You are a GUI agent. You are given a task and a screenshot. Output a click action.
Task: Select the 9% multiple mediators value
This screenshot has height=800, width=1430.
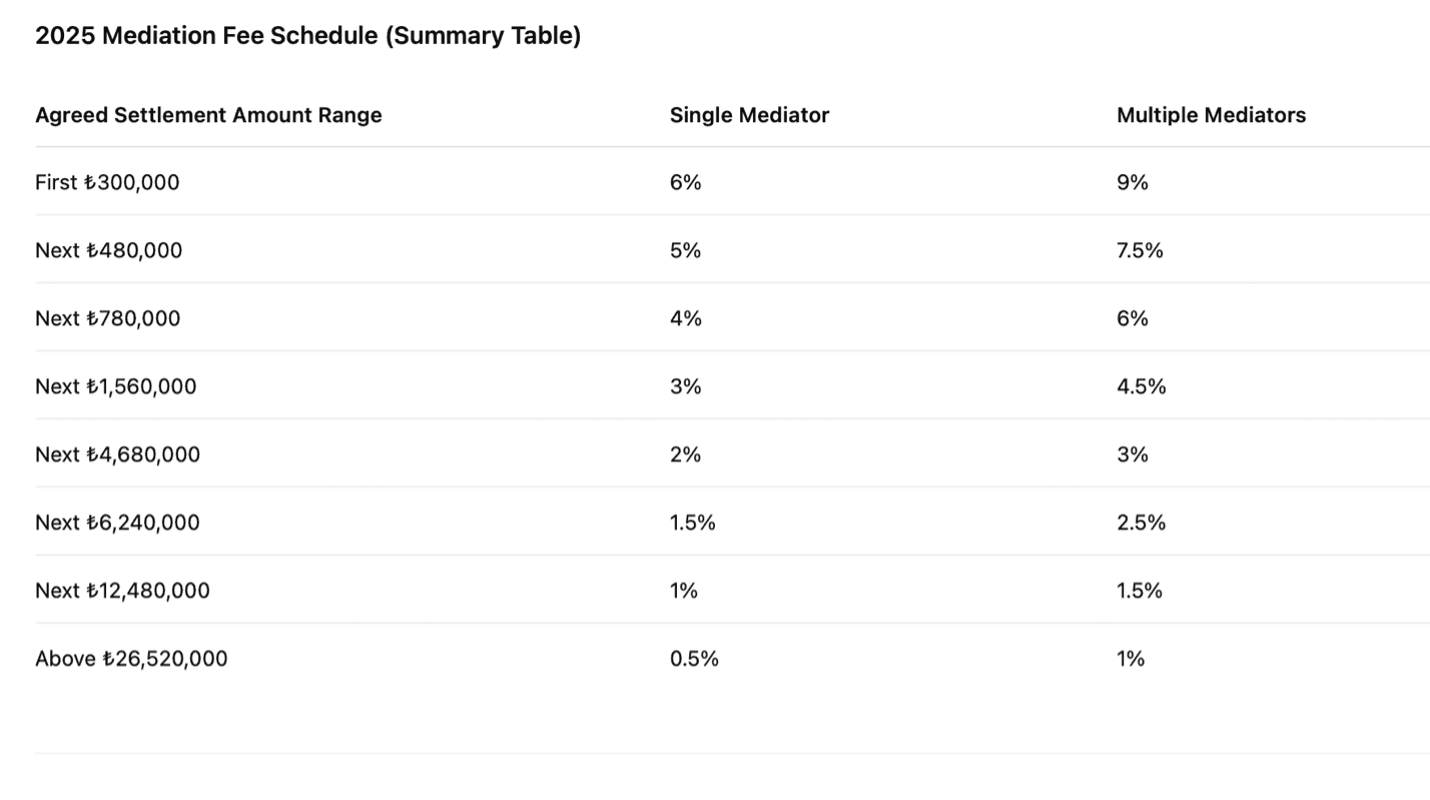pyautogui.click(x=1133, y=182)
